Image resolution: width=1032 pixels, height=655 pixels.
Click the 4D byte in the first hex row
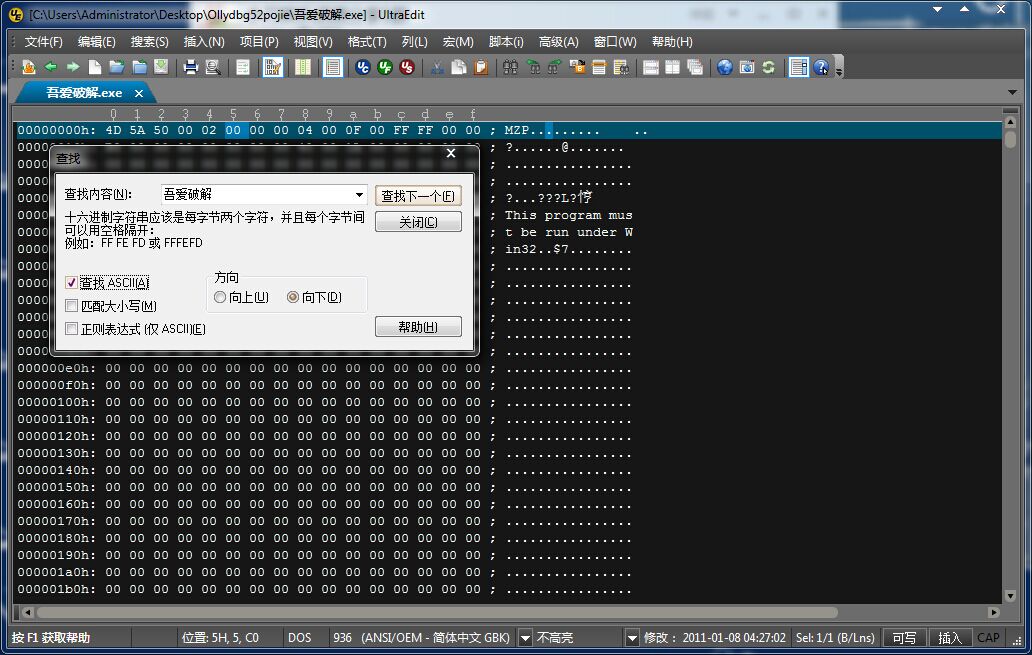click(x=113, y=130)
